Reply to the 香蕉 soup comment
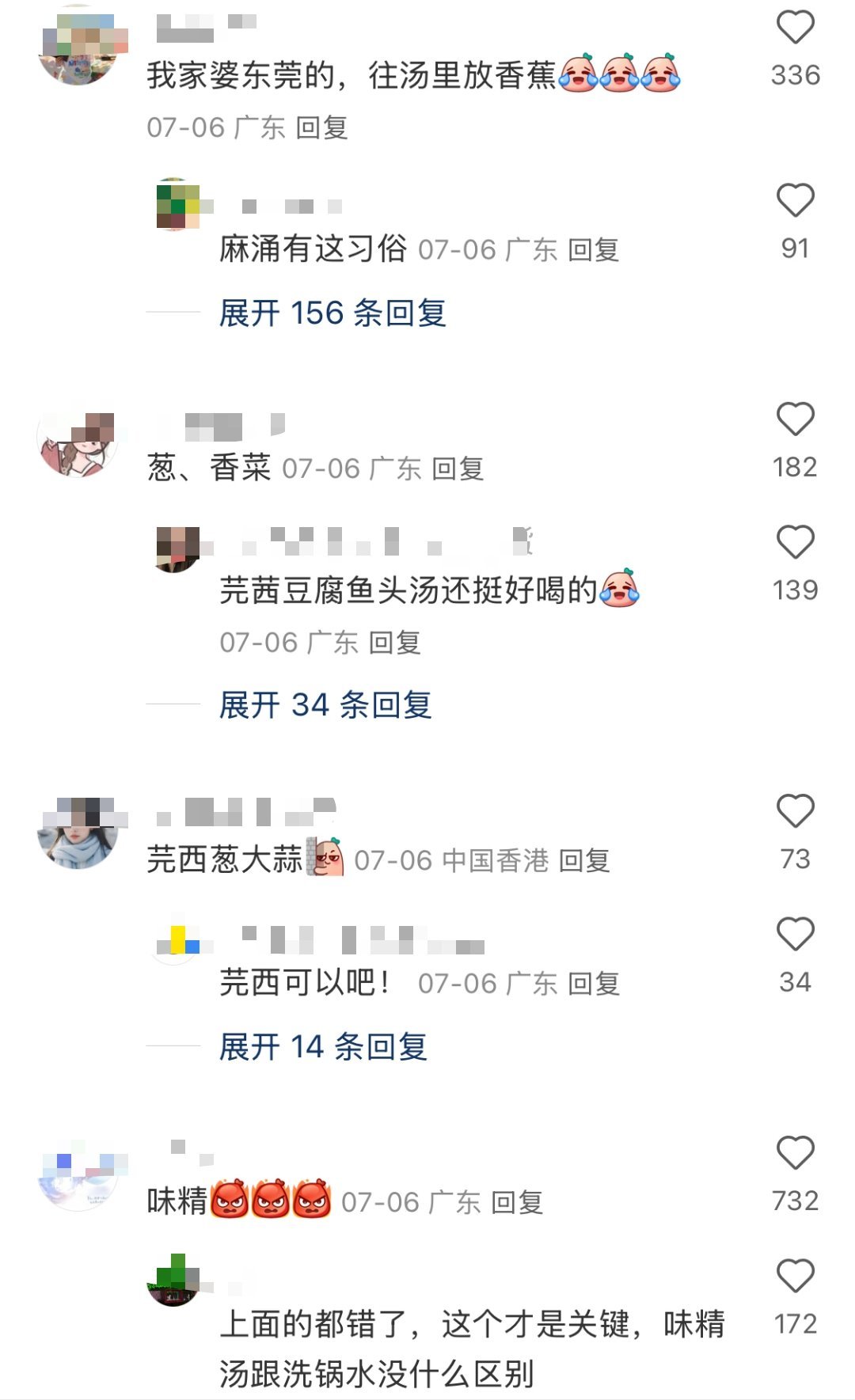The width and height of the screenshot is (855, 1400). 321,127
